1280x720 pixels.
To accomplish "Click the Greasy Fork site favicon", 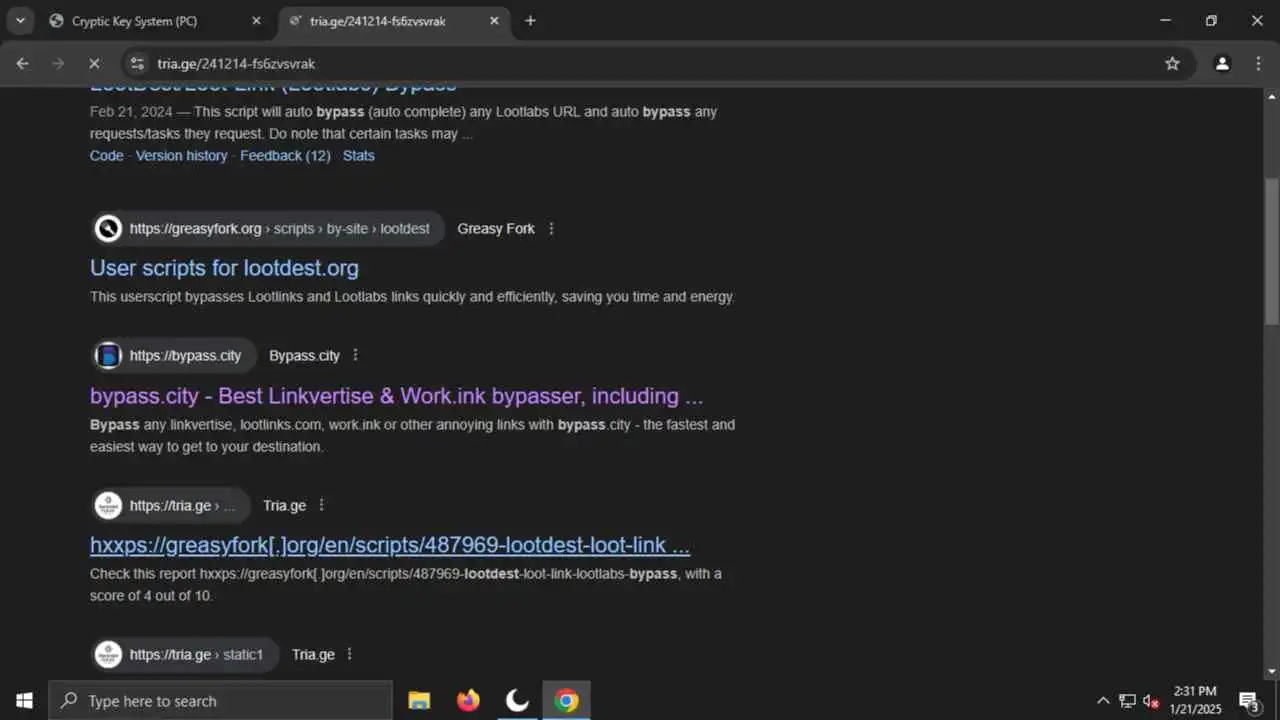I will point(108,229).
